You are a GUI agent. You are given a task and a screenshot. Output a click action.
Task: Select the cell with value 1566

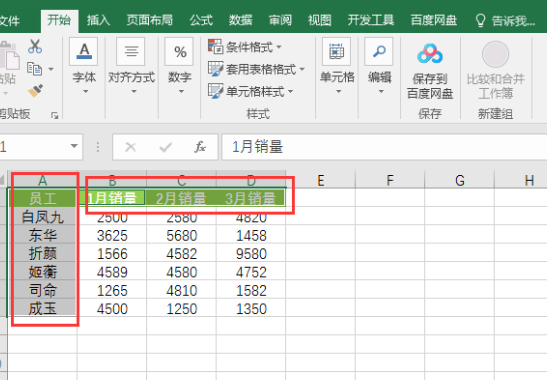pos(112,254)
